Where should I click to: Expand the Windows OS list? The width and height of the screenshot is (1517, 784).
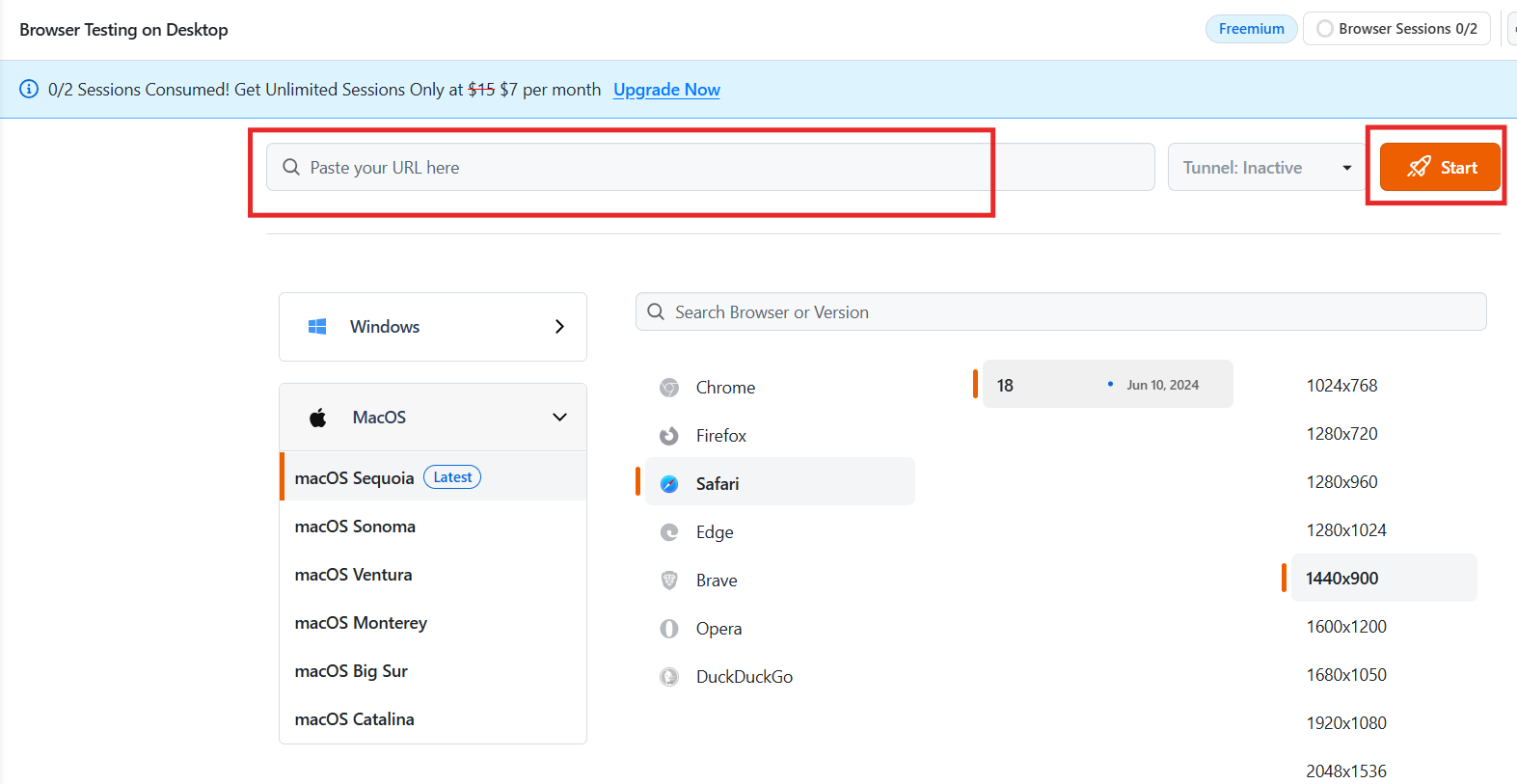click(559, 327)
